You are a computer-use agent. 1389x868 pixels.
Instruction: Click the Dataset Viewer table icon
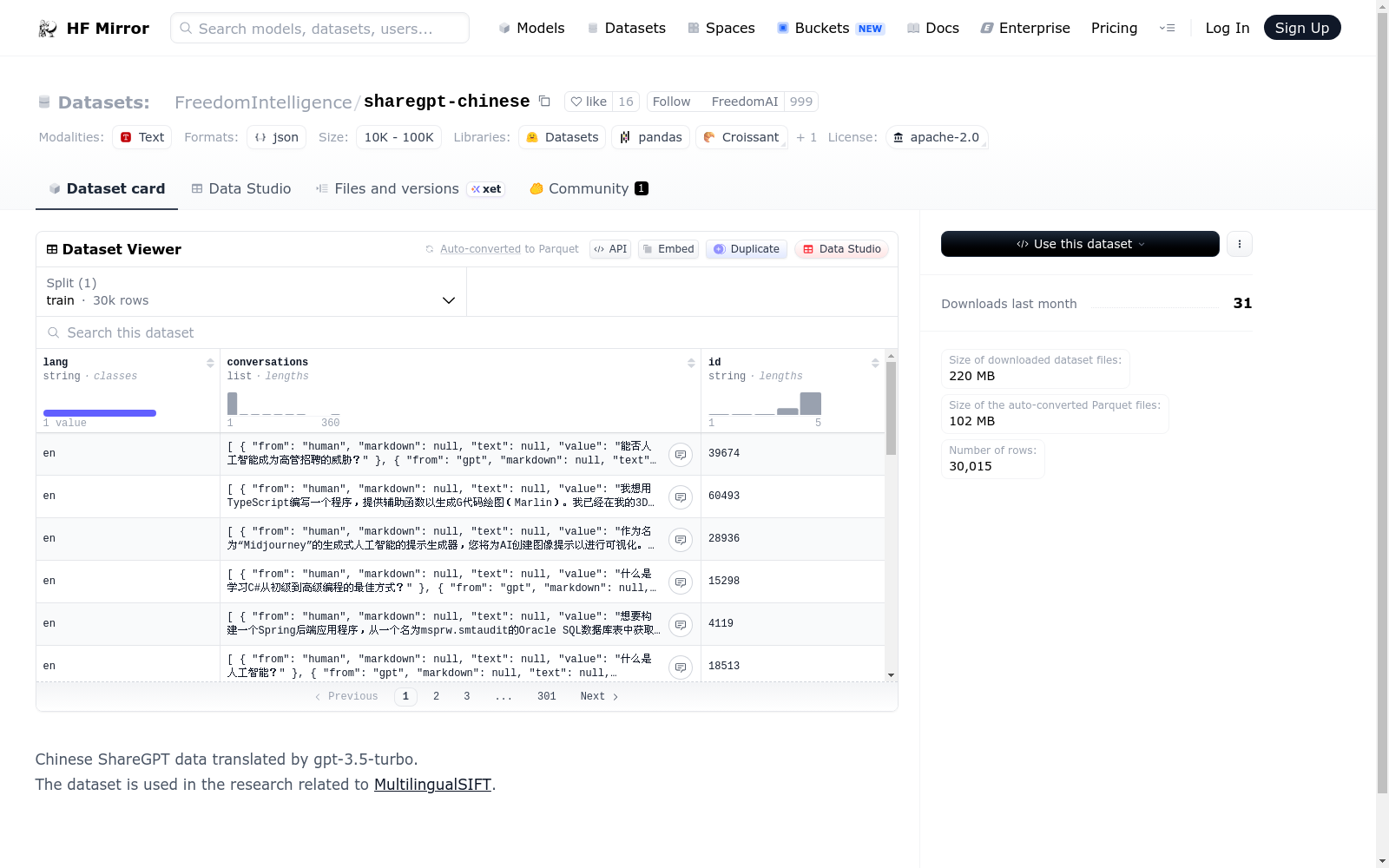pos(52,249)
